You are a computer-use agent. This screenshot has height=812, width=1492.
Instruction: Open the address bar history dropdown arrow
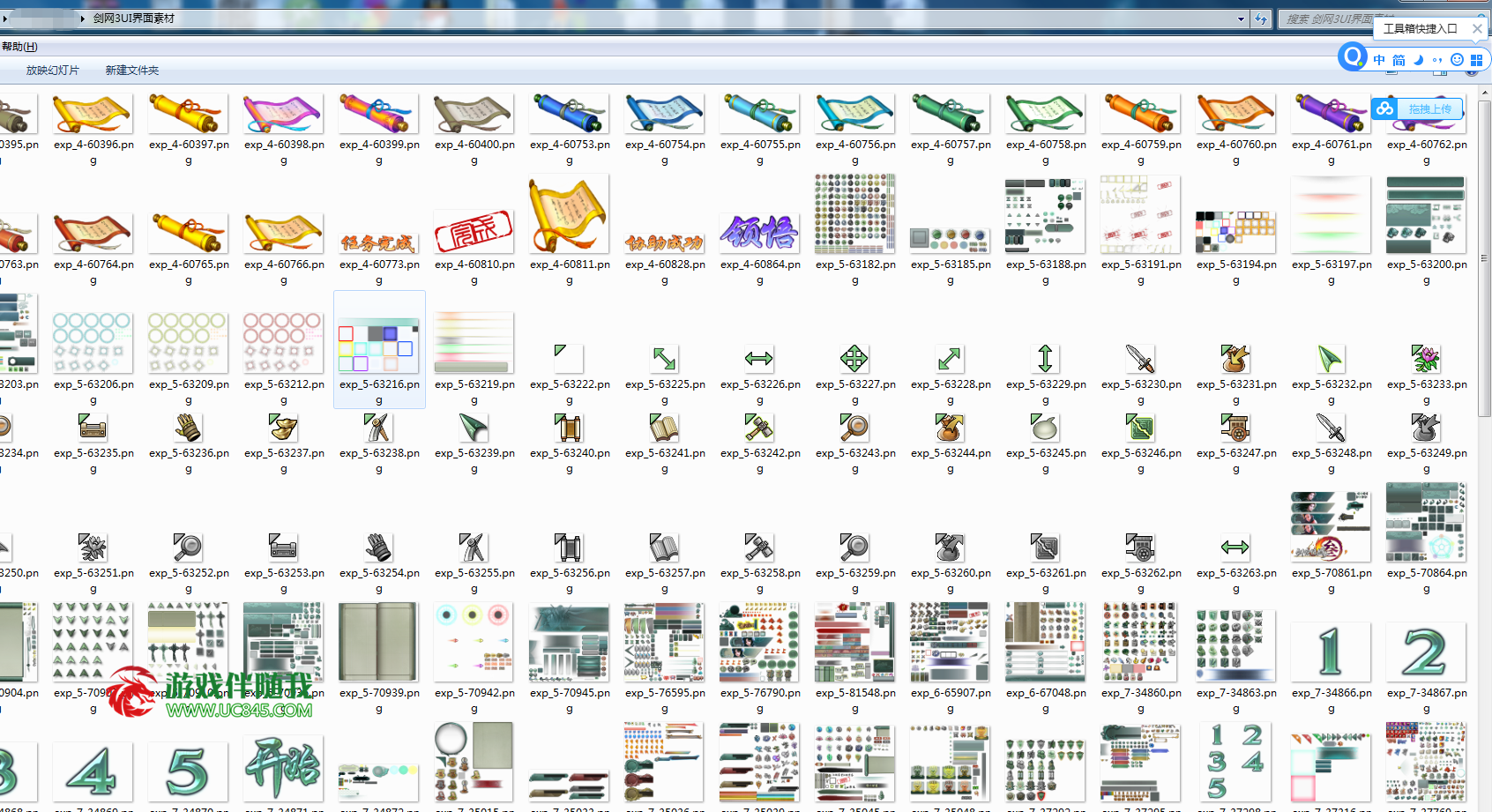1241,19
